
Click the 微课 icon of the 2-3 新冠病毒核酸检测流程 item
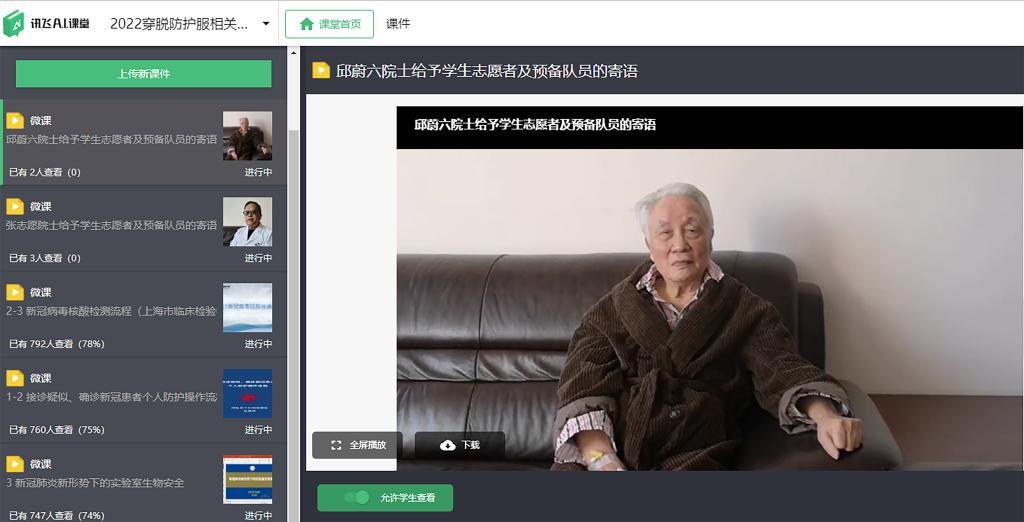tap(15, 293)
